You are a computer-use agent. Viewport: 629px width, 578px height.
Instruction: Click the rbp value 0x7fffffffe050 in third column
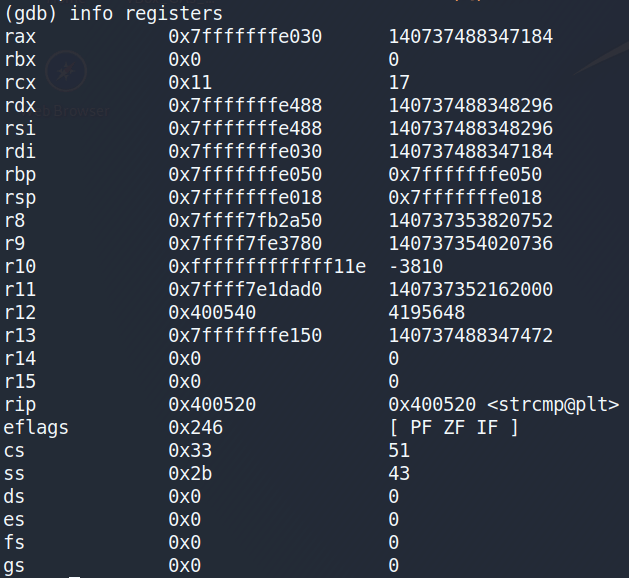(x=465, y=174)
